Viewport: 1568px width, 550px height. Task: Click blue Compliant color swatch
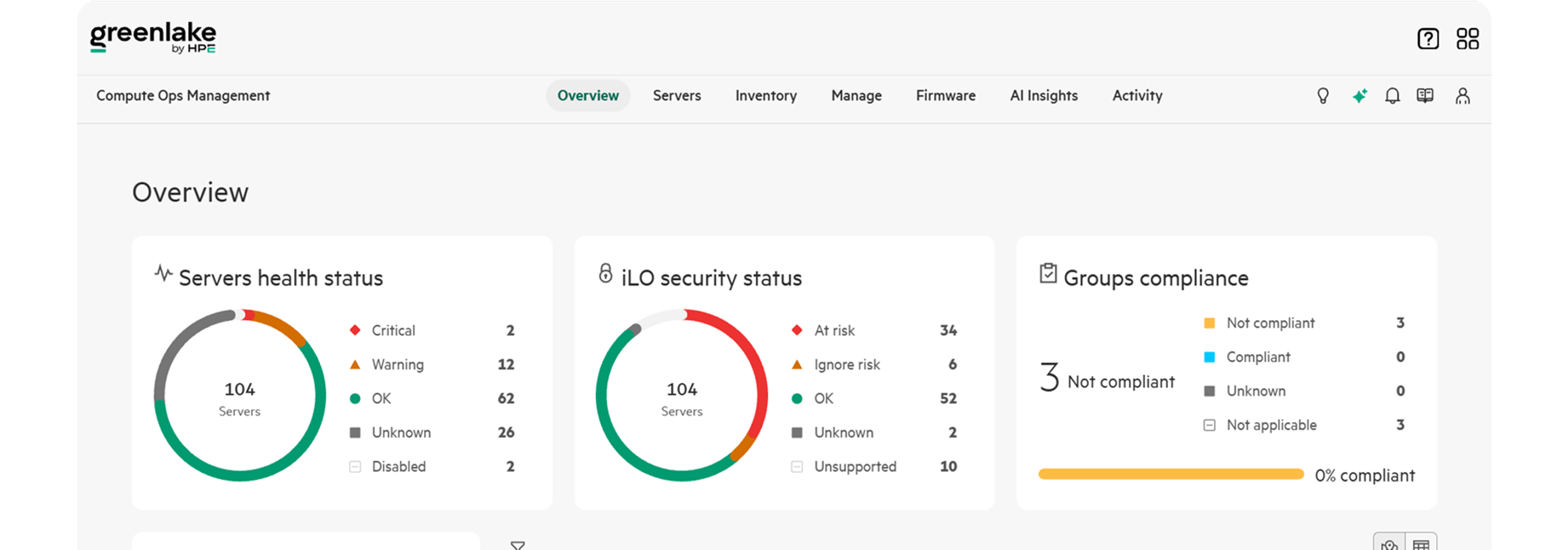click(x=1209, y=357)
